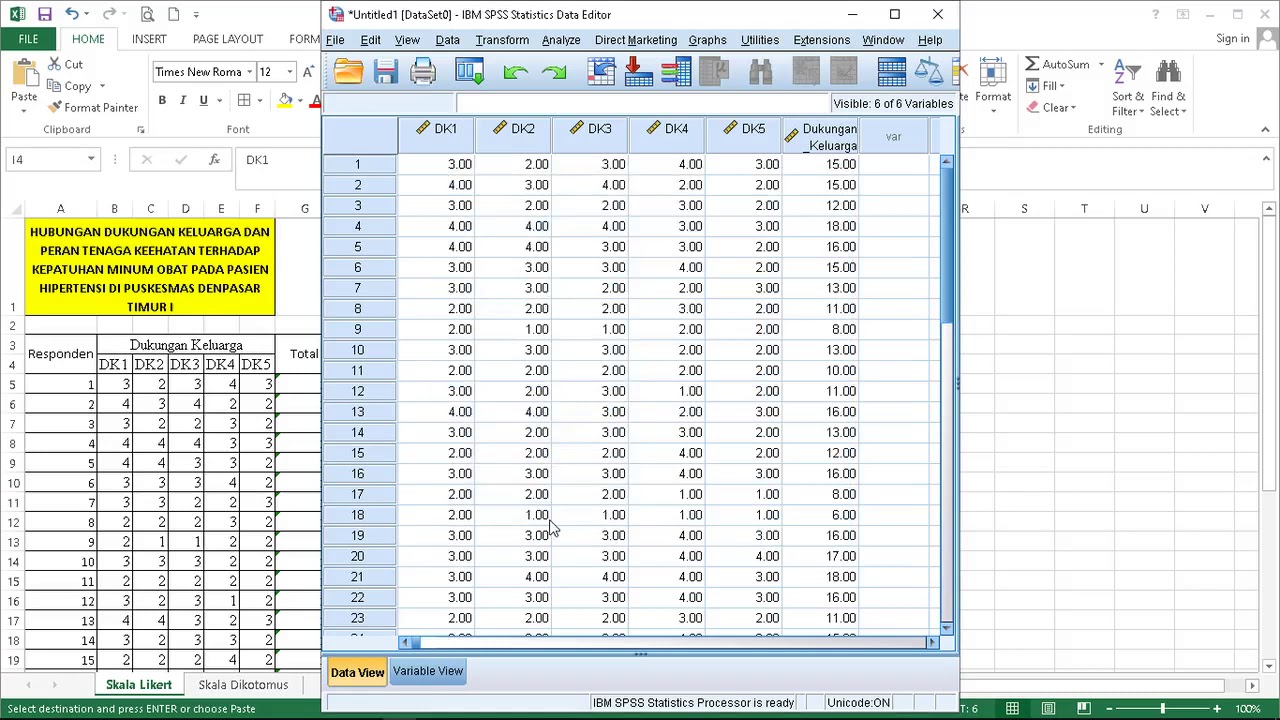Select row 18 header in SPSS data view
1280x720 pixels.
tap(358, 515)
